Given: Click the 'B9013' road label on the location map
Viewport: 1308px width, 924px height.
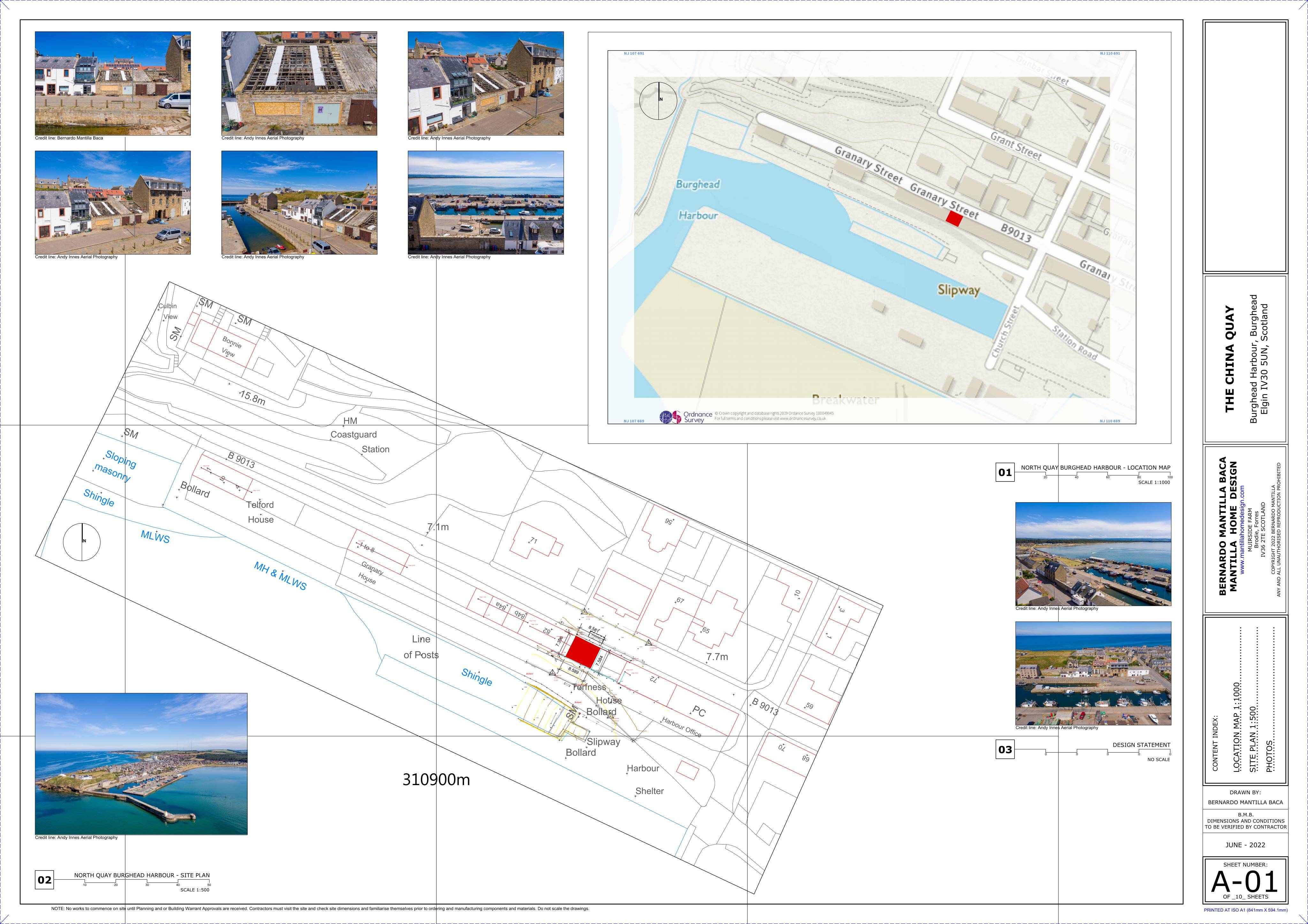Looking at the screenshot, I should pos(1016,234).
